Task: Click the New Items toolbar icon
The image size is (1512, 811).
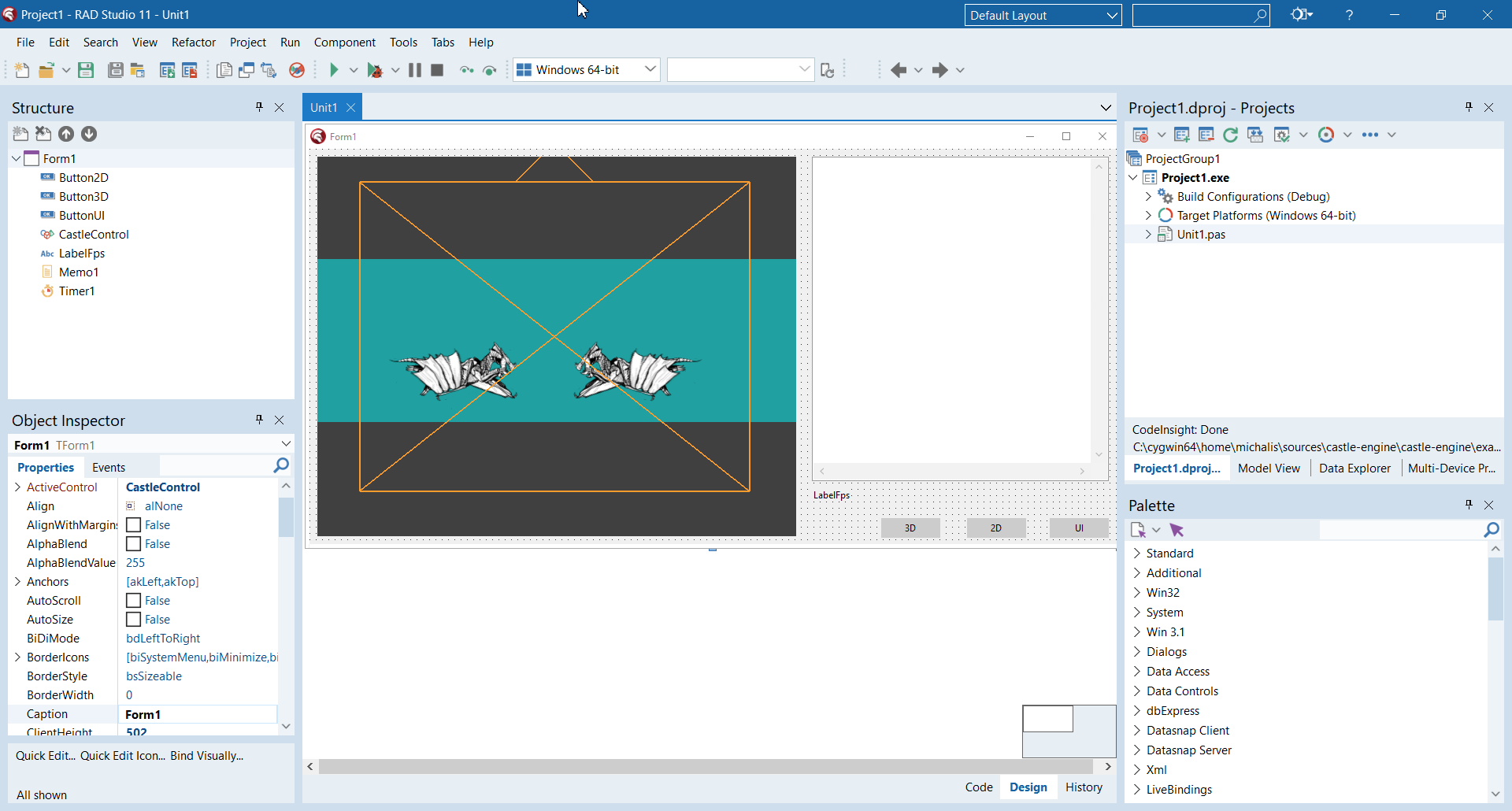Action: (21, 70)
